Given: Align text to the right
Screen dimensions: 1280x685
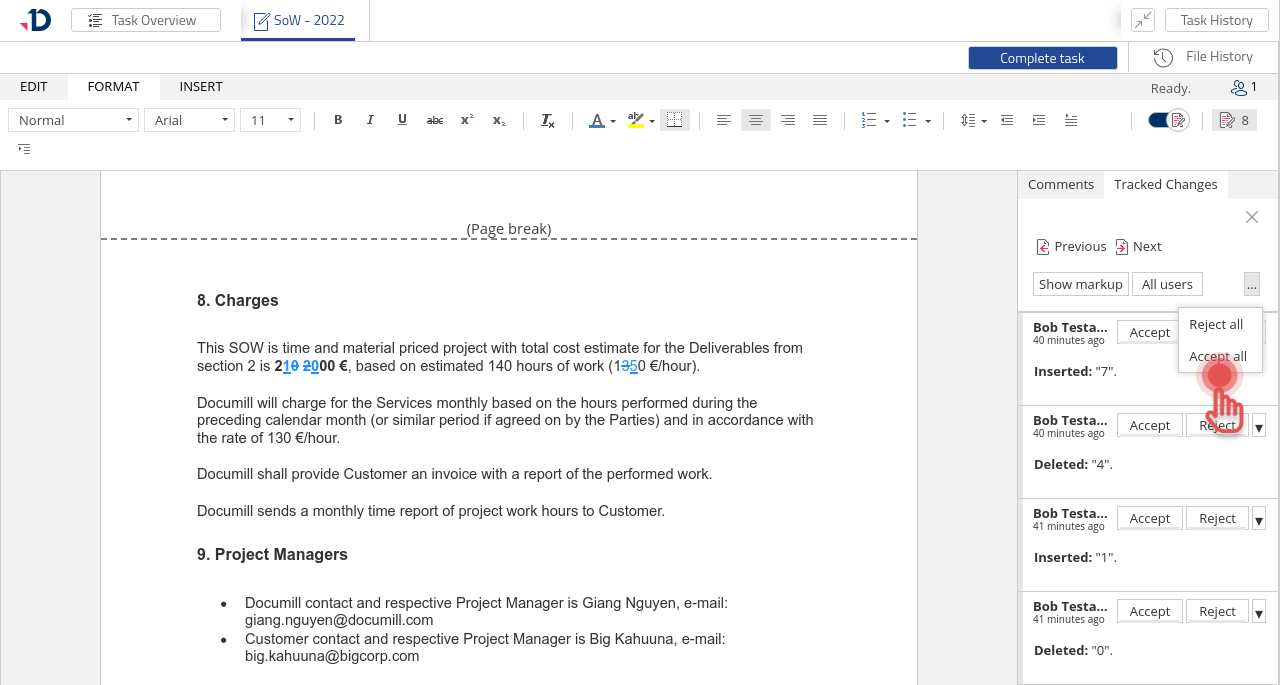Looking at the screenshot, I should tap(788, 120).
